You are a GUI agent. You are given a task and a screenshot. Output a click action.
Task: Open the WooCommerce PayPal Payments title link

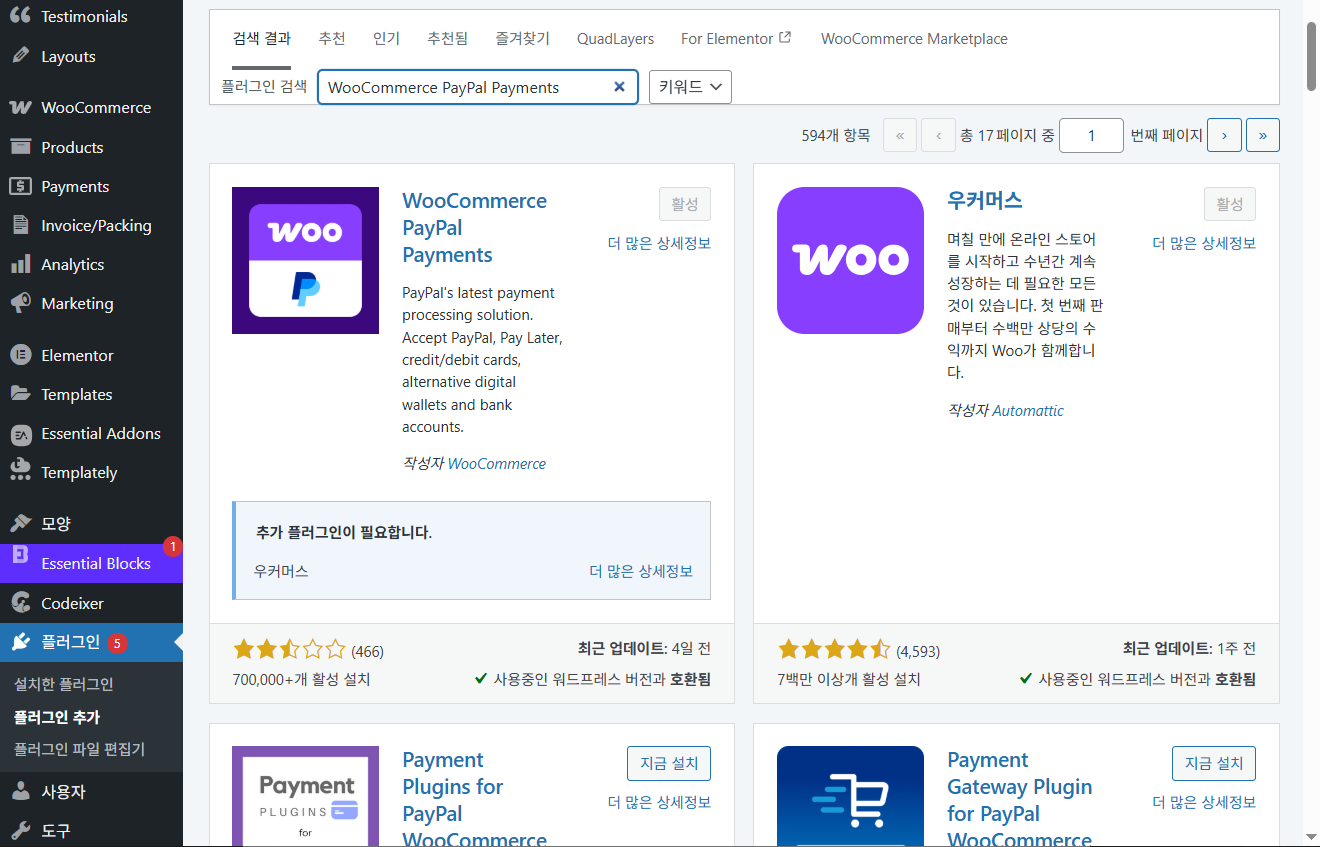click(475, 228)
